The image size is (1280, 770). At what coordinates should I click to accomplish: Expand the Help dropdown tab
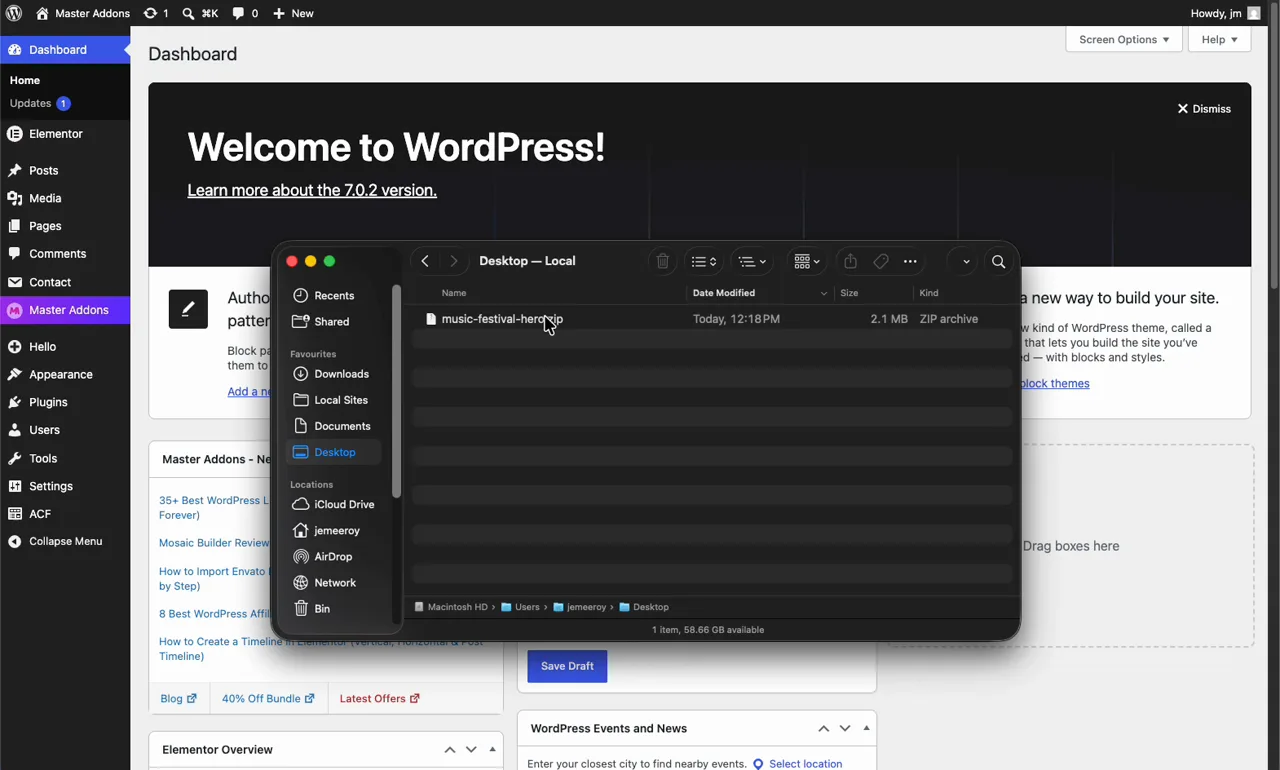tap(1219, 39)
